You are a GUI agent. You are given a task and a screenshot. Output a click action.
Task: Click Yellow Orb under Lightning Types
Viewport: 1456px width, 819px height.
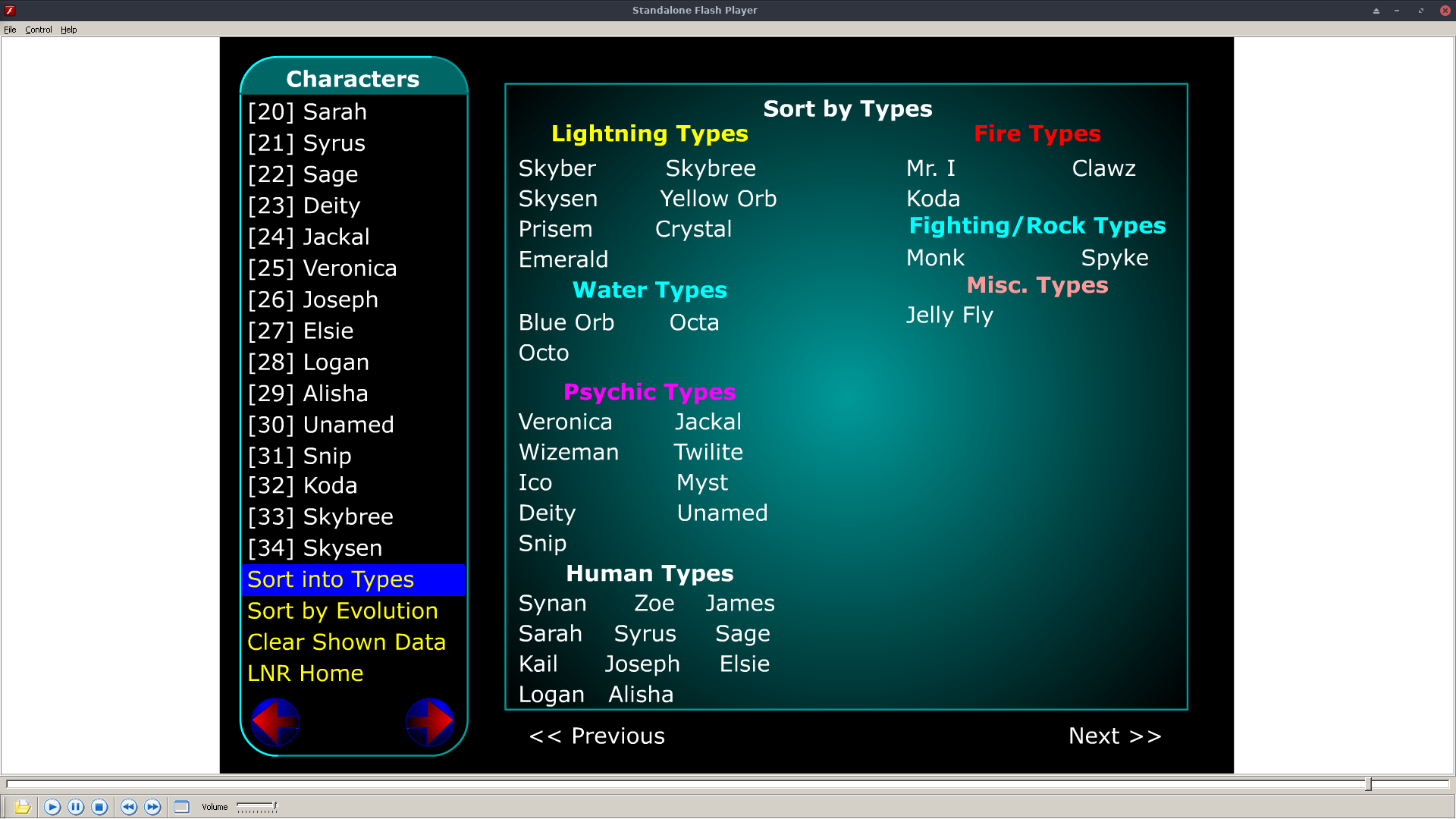718,199
